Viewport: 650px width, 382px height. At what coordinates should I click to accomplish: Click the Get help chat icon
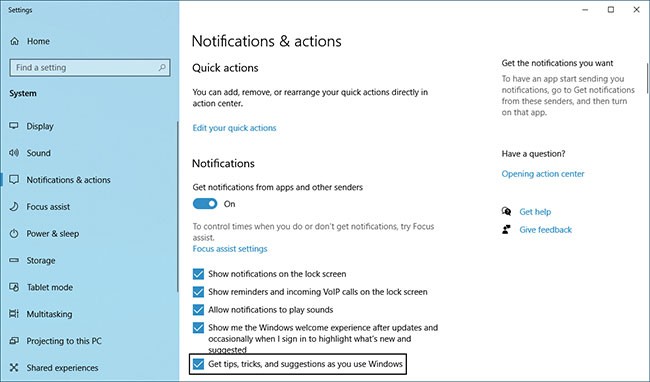click(x=506, y=212)
